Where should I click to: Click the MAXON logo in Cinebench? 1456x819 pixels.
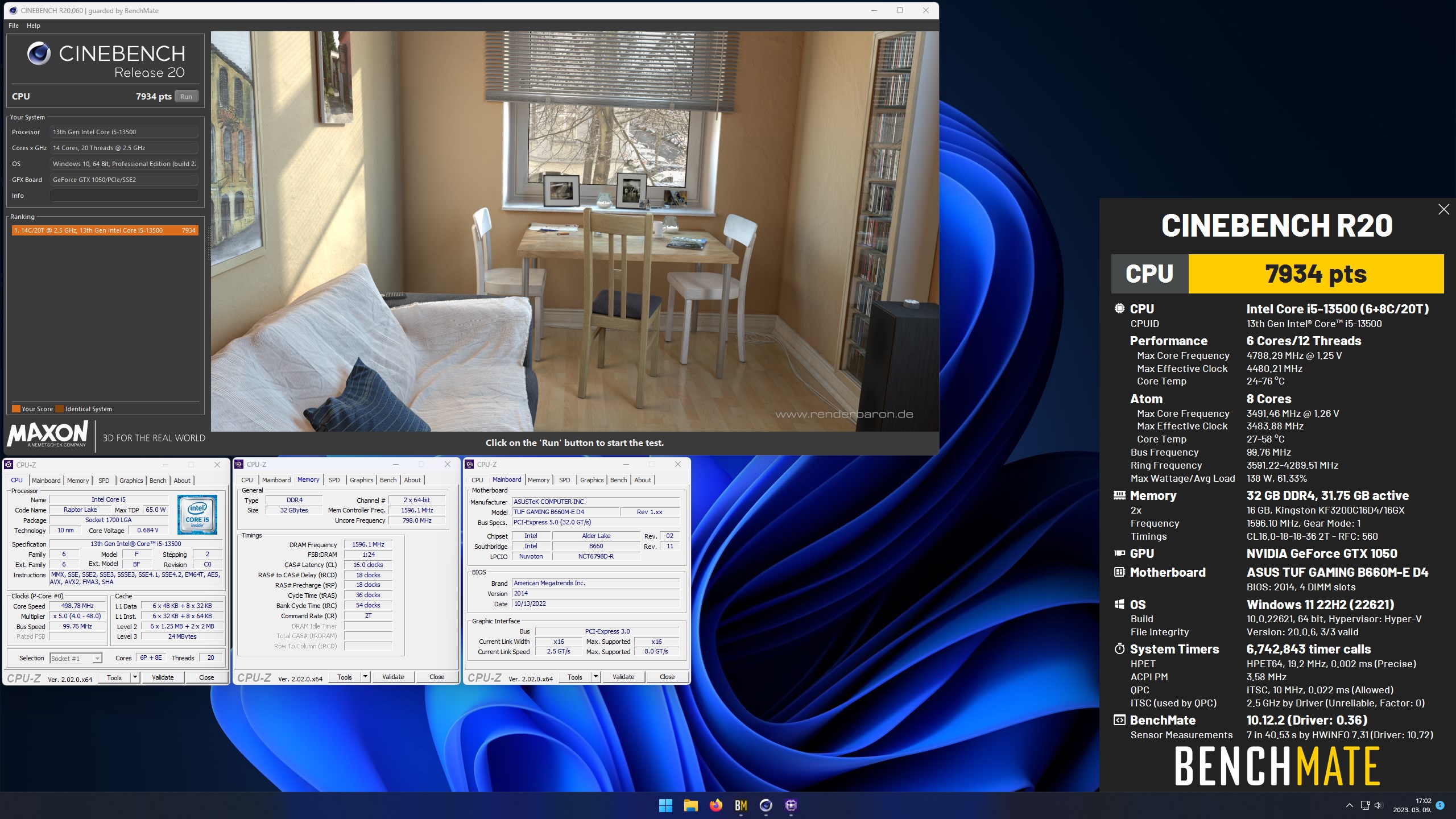(x=48, y=435)
